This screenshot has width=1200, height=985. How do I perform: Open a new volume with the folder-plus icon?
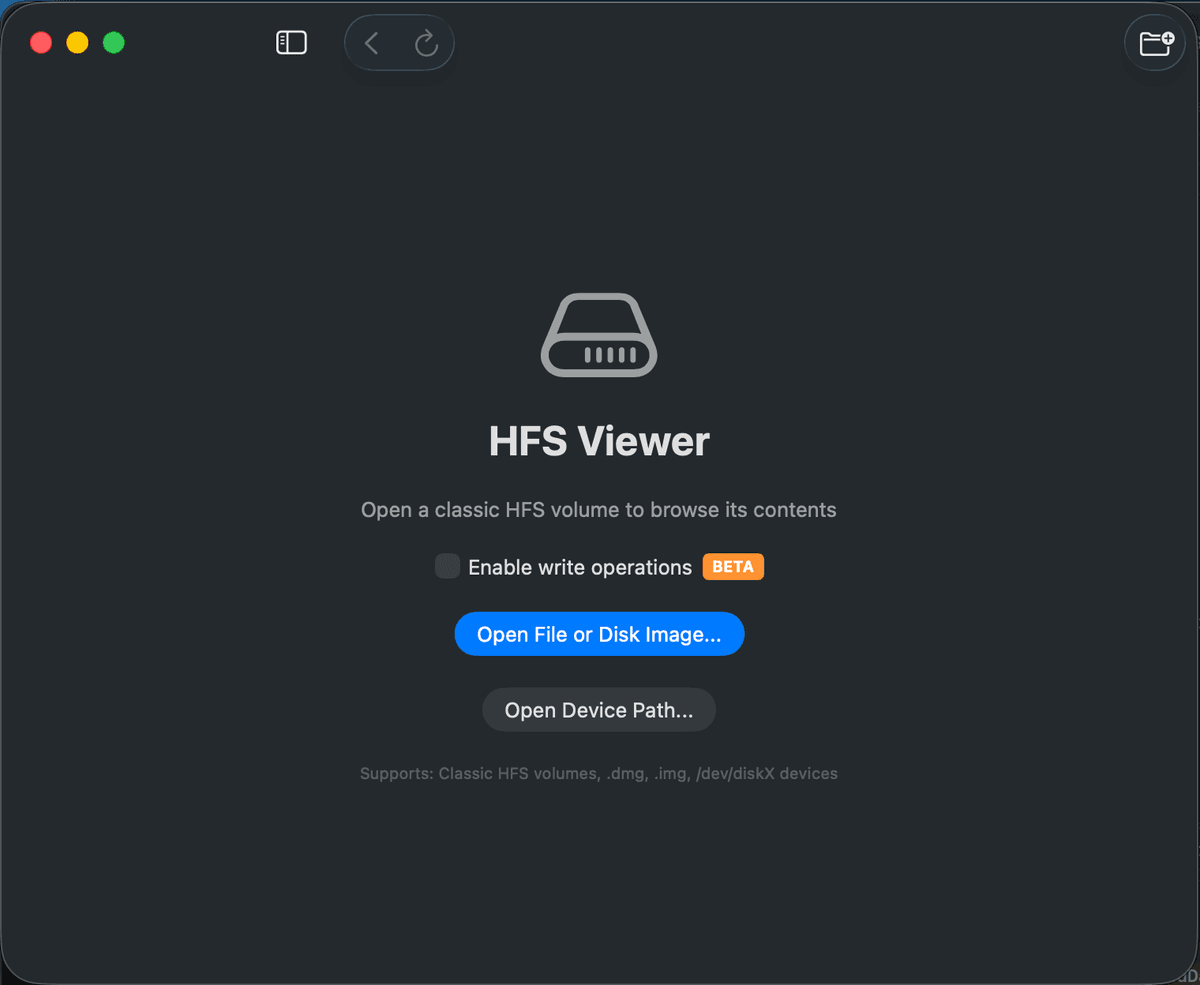[x=1155, y=42]
